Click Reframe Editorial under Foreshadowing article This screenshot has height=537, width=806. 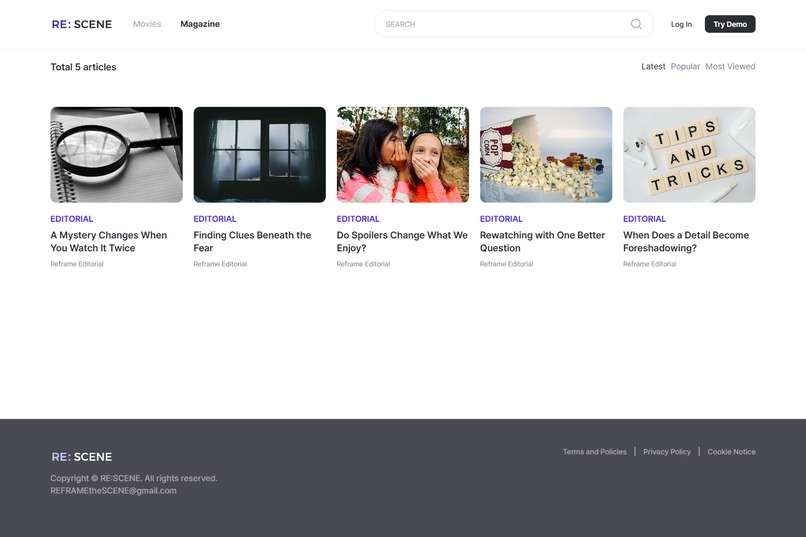650,264
